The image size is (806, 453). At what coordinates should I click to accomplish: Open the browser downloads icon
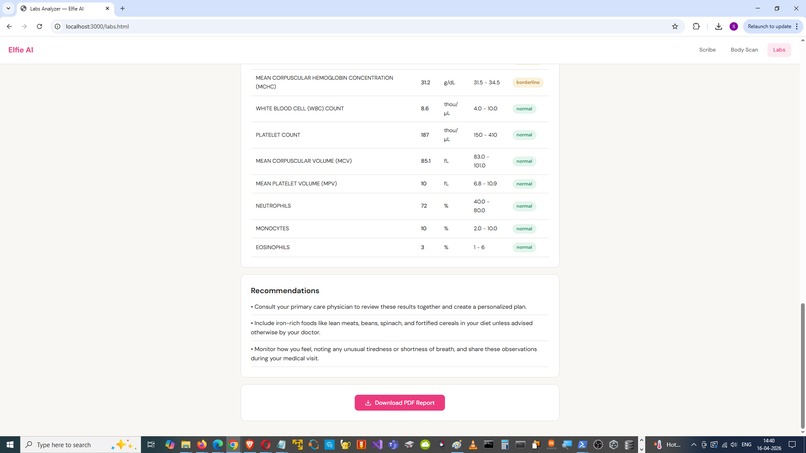pos(718,26)
